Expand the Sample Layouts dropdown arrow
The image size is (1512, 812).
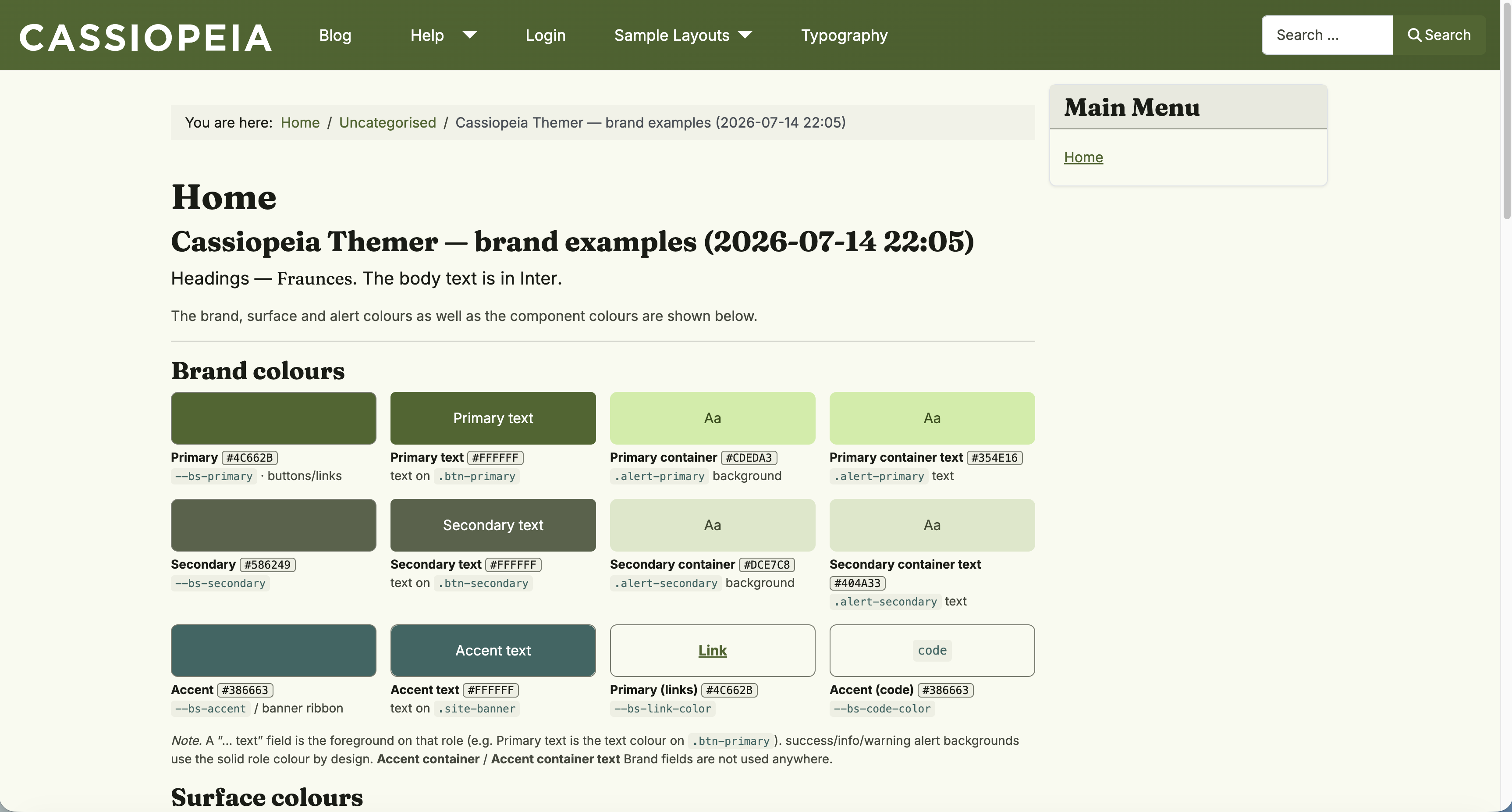(x=745, y=35)
